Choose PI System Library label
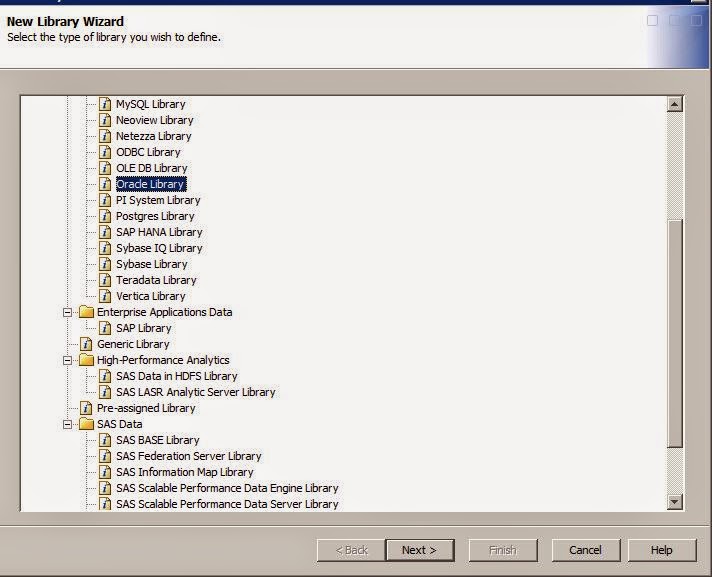The image size is (712, 577). point(158,200)
